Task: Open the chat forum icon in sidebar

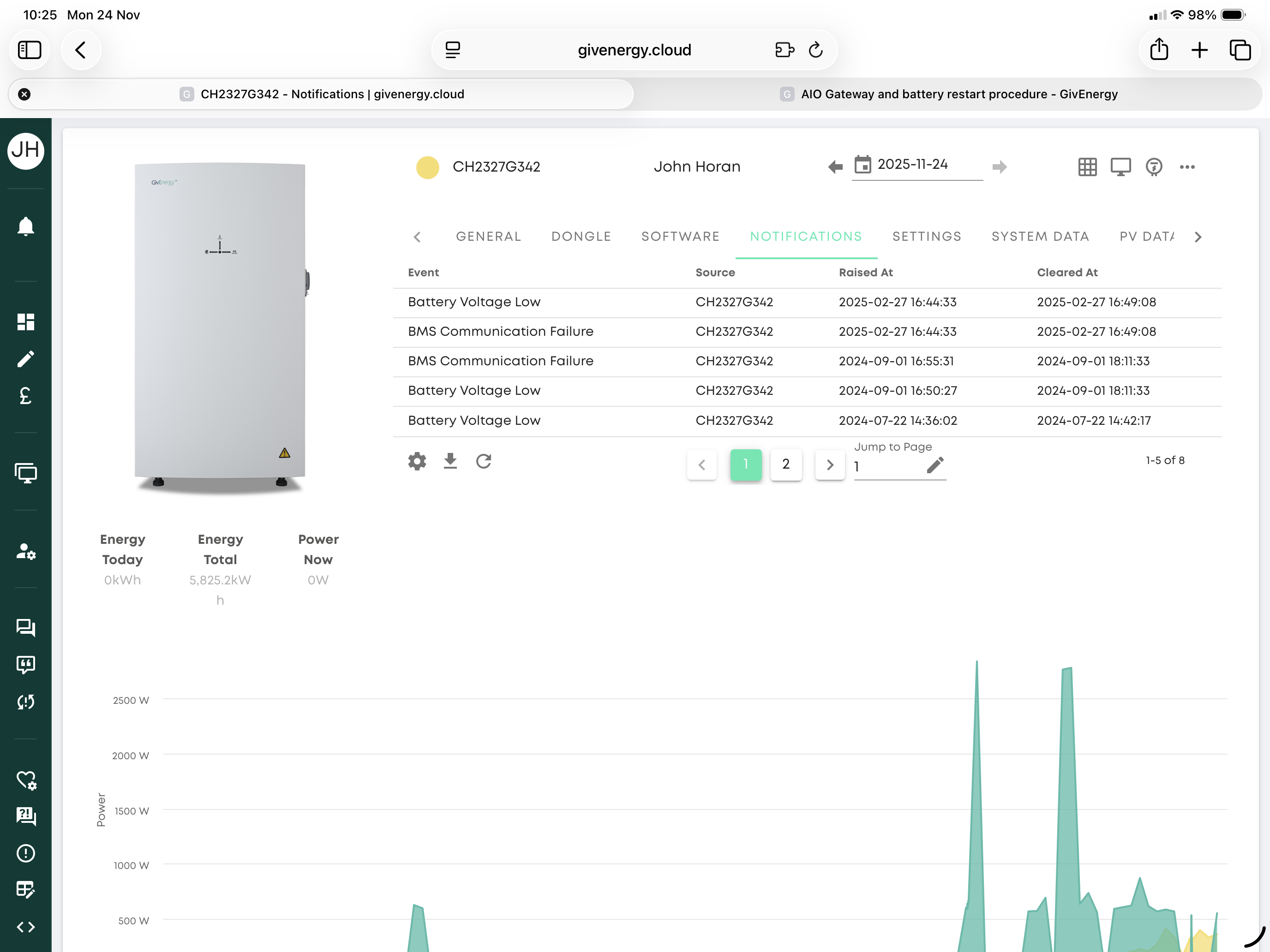Action: click(x=25, y=628)
